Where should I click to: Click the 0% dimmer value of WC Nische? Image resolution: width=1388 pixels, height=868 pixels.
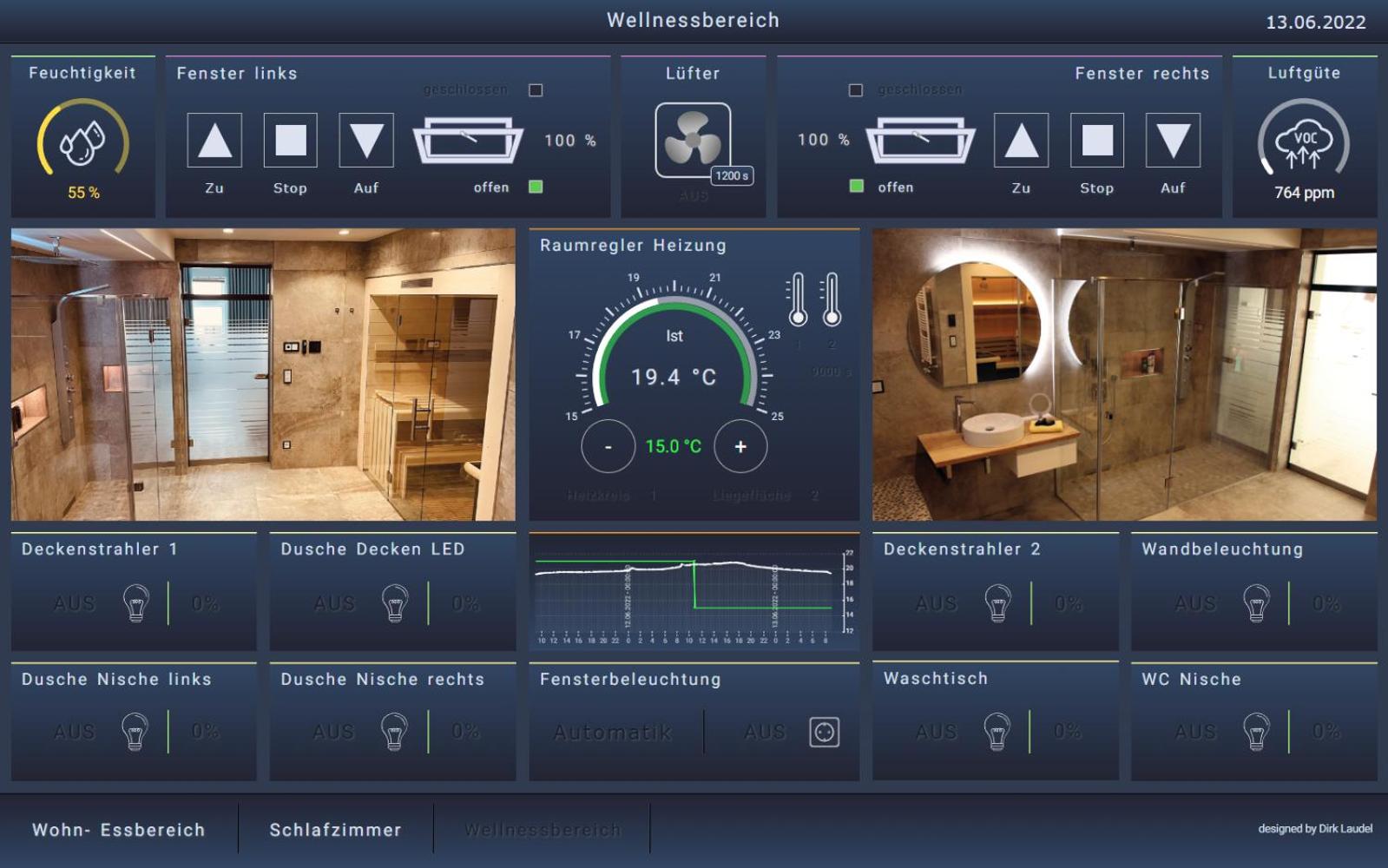tap(1326, 732)
